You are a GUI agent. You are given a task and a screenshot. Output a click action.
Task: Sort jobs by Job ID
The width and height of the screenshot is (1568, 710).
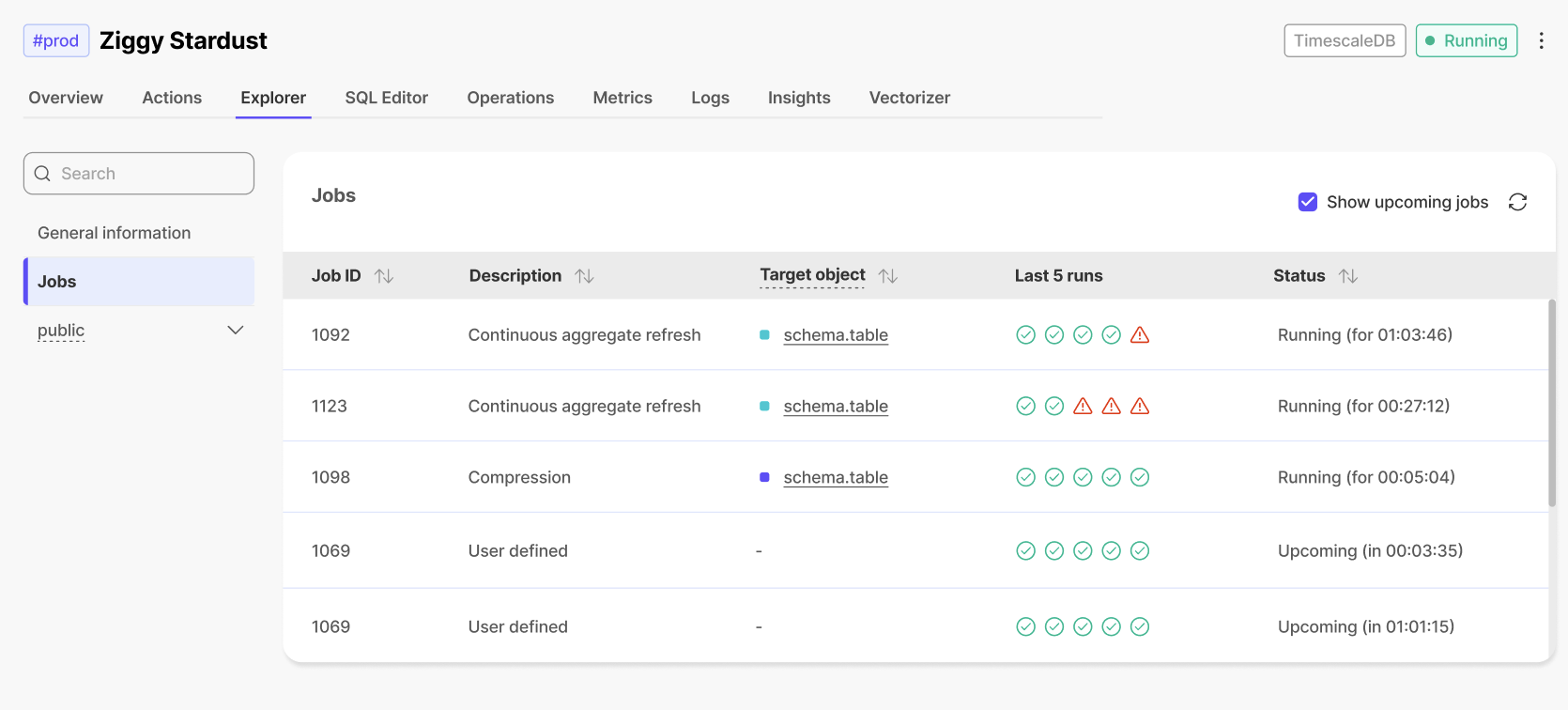click(384, 276)
